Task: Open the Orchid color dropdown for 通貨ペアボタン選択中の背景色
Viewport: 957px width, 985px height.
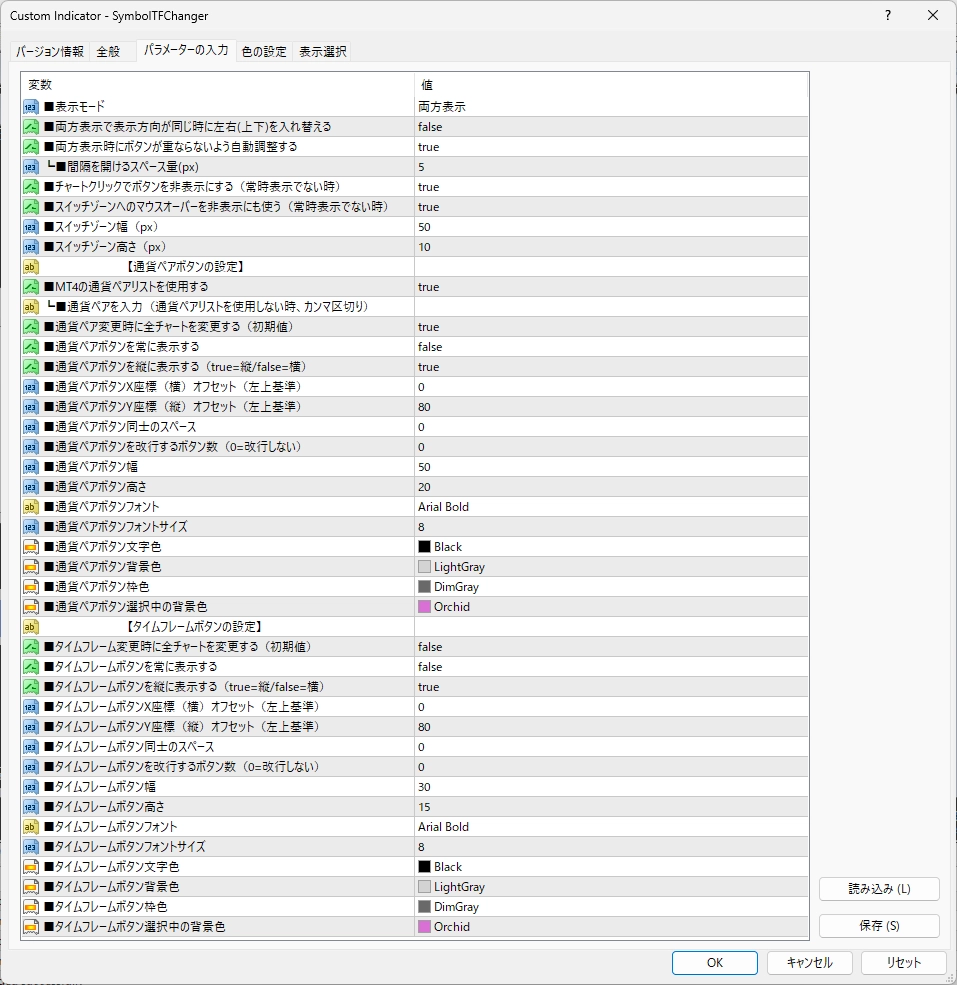Action: coord(452,607)
